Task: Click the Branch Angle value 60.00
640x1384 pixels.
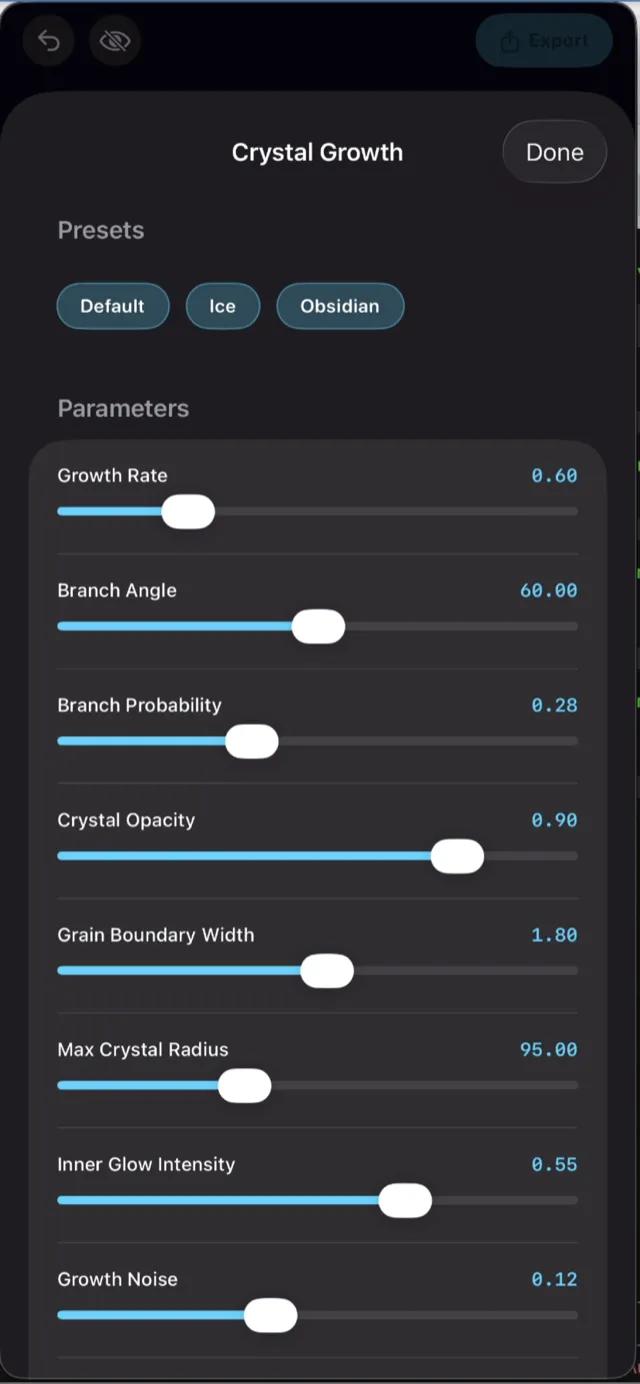Action: coord(548,590)
